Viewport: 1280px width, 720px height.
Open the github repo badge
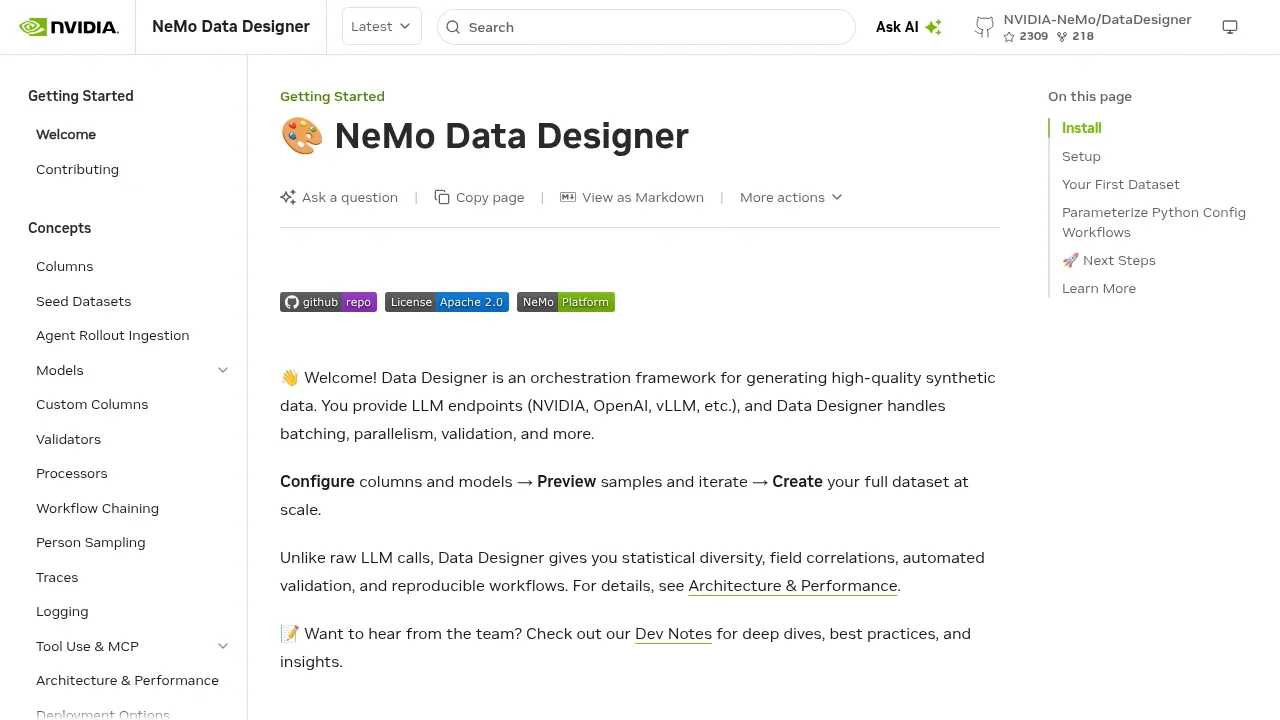click(328, 302)
